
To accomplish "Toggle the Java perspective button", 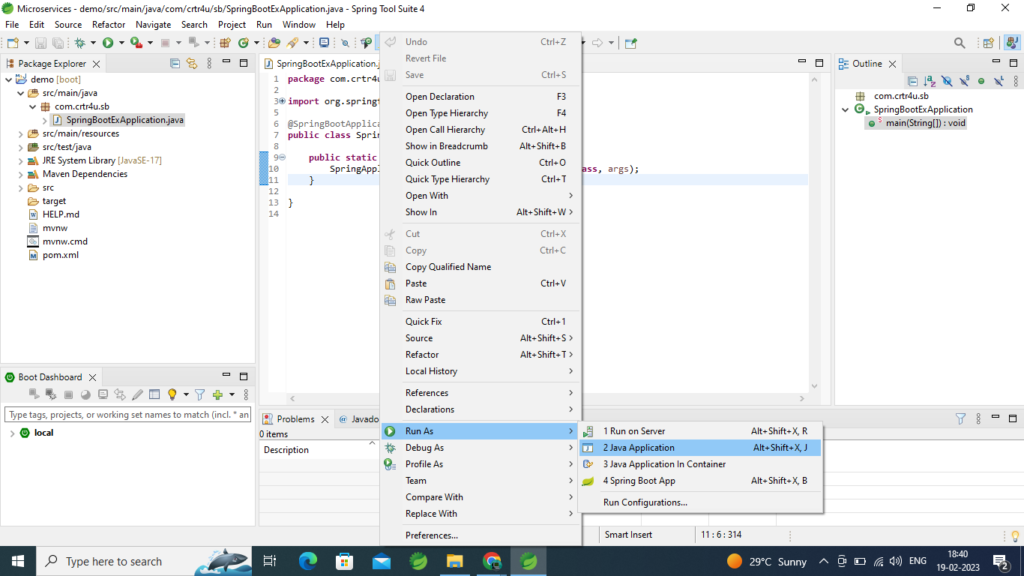I will point(1012,43).
